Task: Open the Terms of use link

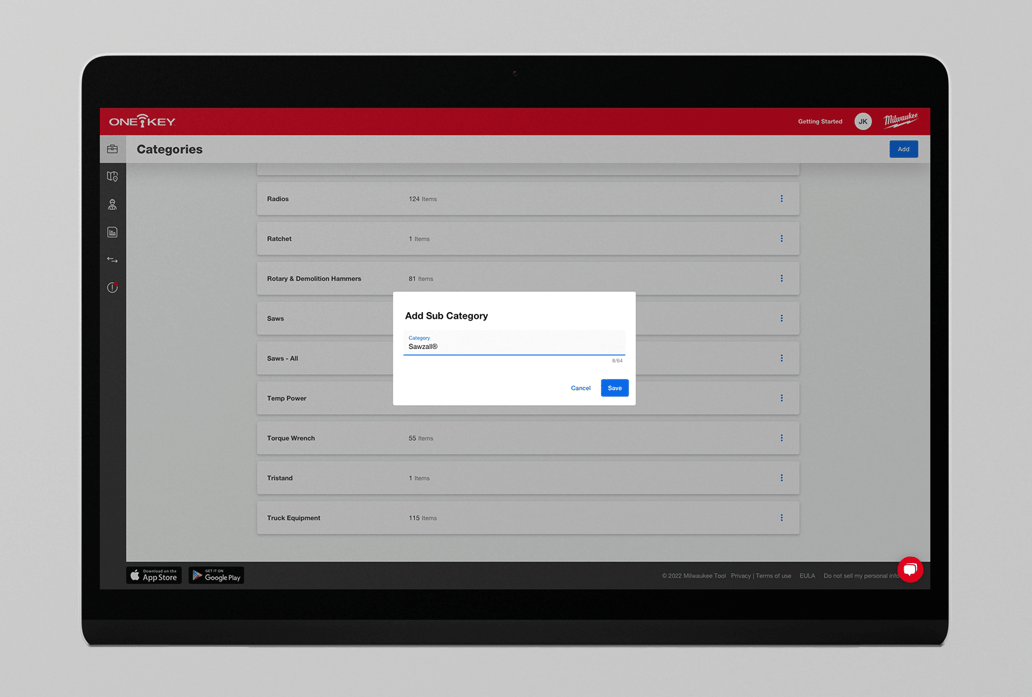Action: (x=773, y=575)
